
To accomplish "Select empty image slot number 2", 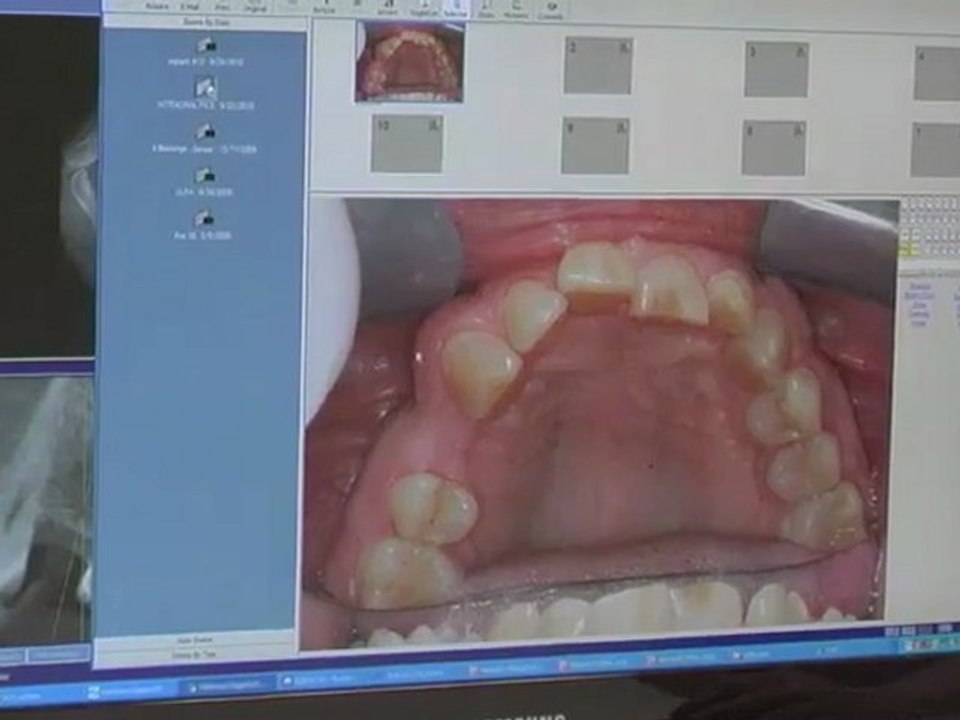I will 598,66.
